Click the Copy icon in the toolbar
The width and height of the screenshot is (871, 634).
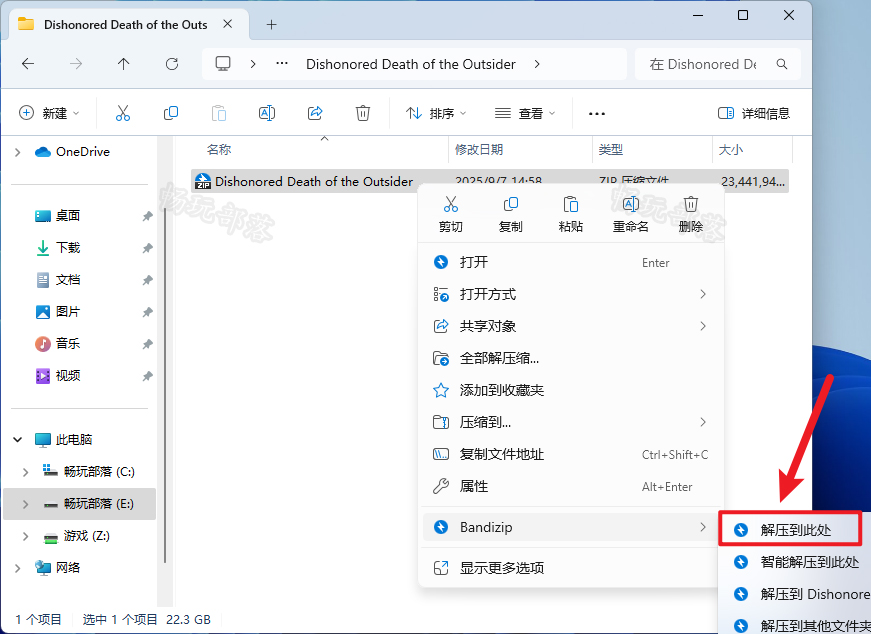pyautogui.click(x=171, y=113)
